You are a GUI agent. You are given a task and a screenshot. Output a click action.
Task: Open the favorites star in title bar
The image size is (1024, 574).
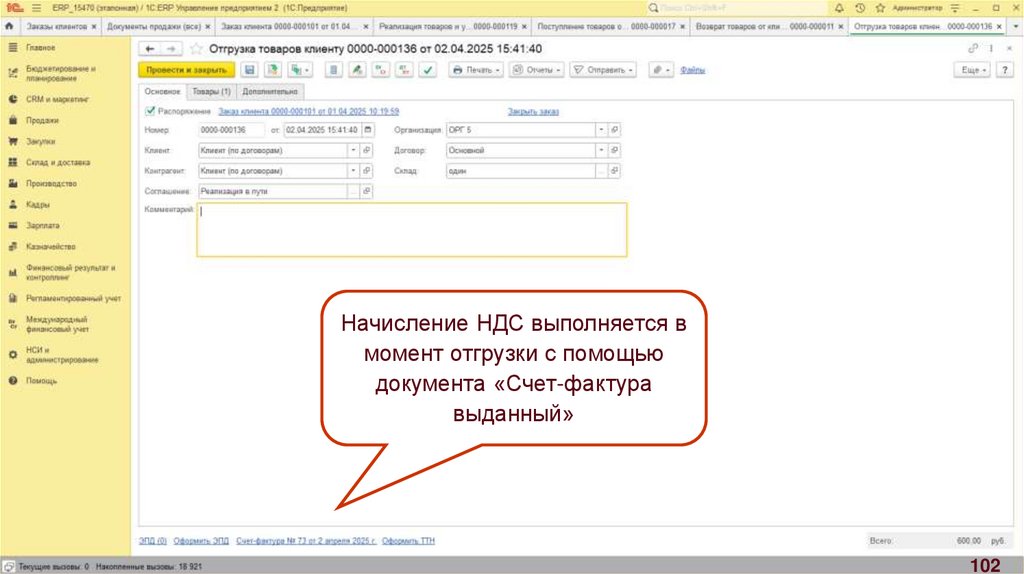[x=880, y=8]
